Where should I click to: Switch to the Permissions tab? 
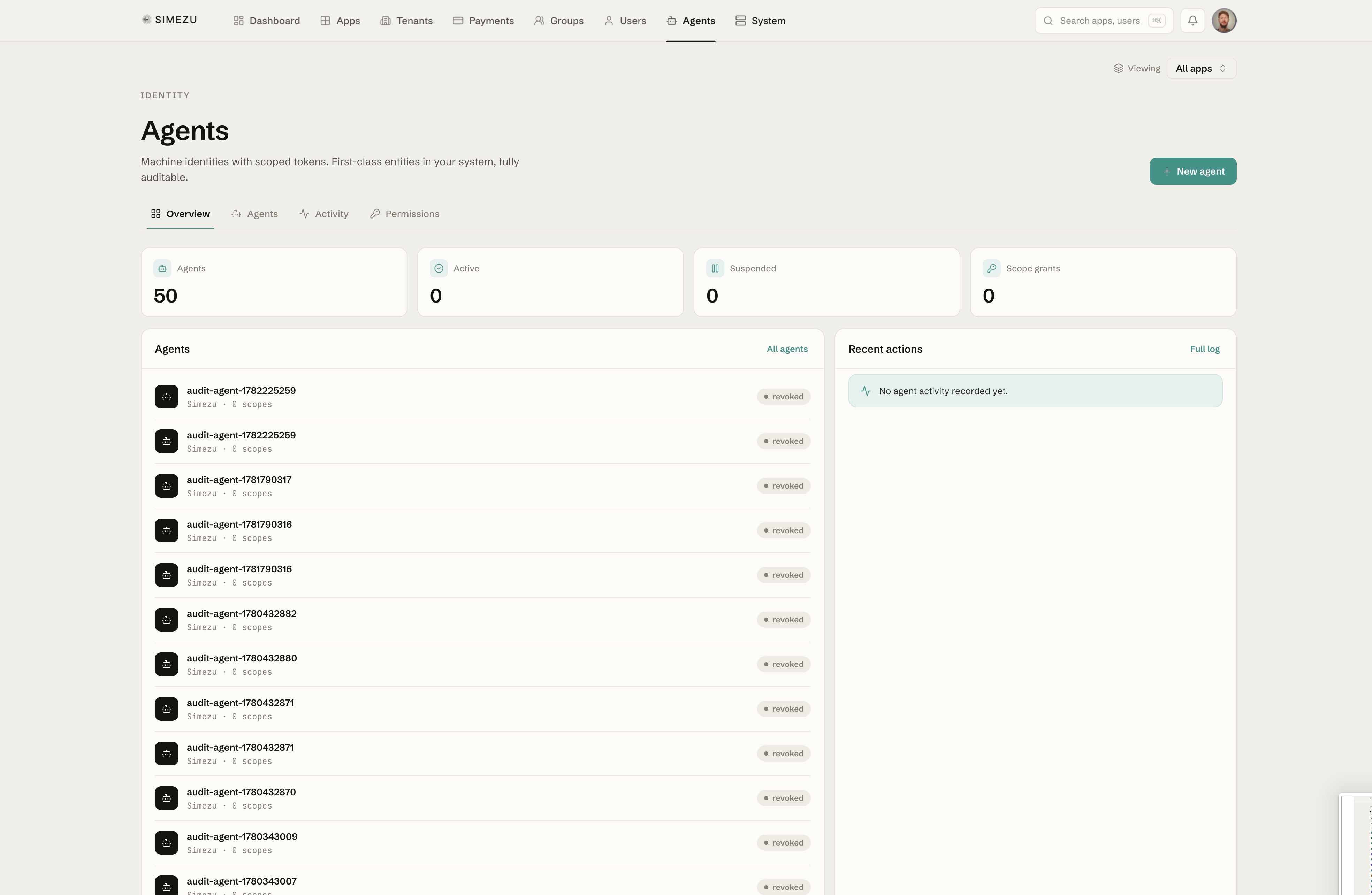tap(405, 214)
